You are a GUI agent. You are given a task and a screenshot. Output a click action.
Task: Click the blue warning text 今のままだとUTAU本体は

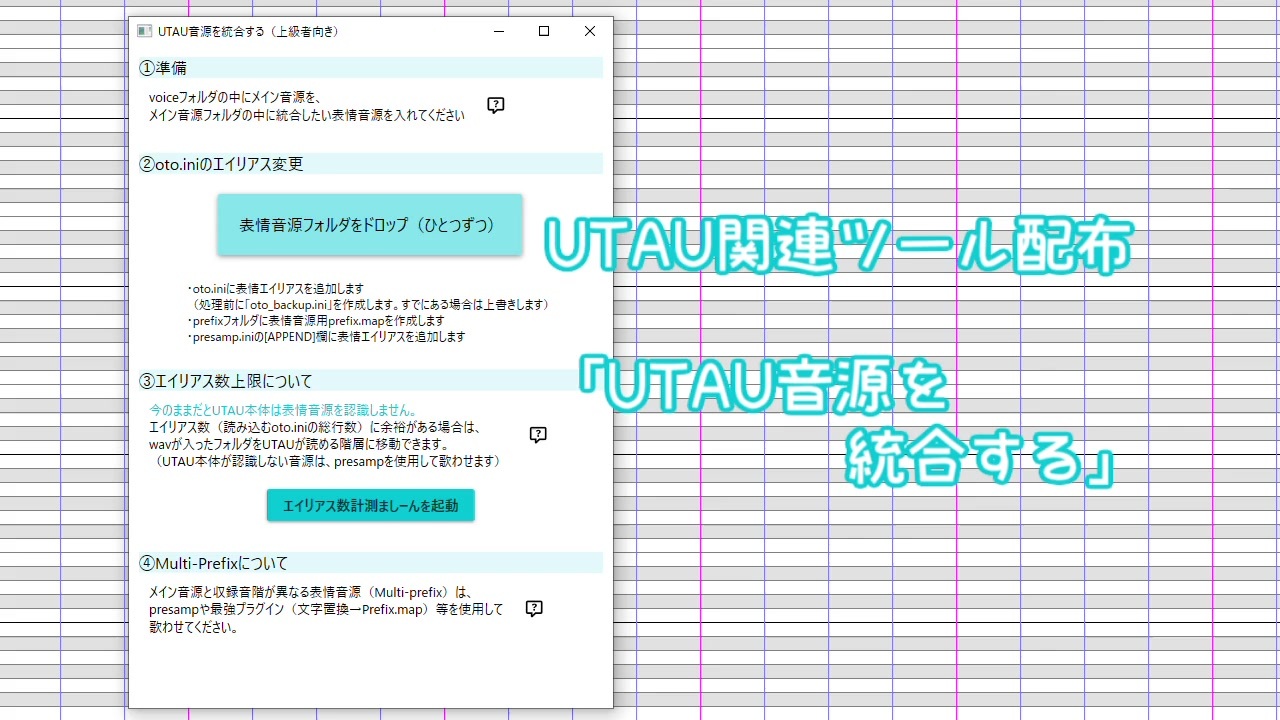[283, 410]
